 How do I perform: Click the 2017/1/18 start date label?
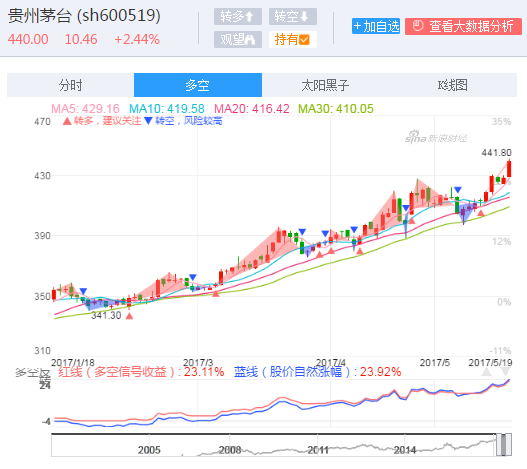(x=73, y=363)
